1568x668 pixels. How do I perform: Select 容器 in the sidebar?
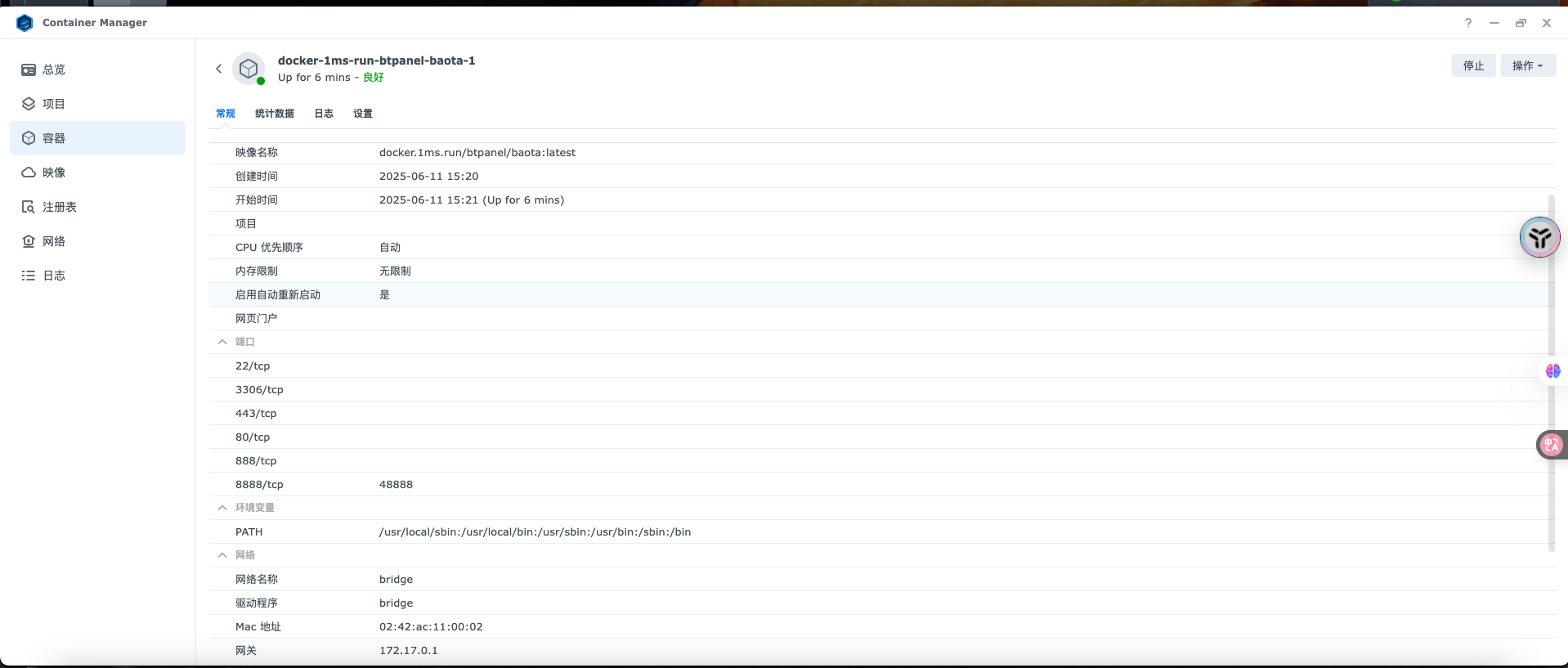[x=98, y=138]
